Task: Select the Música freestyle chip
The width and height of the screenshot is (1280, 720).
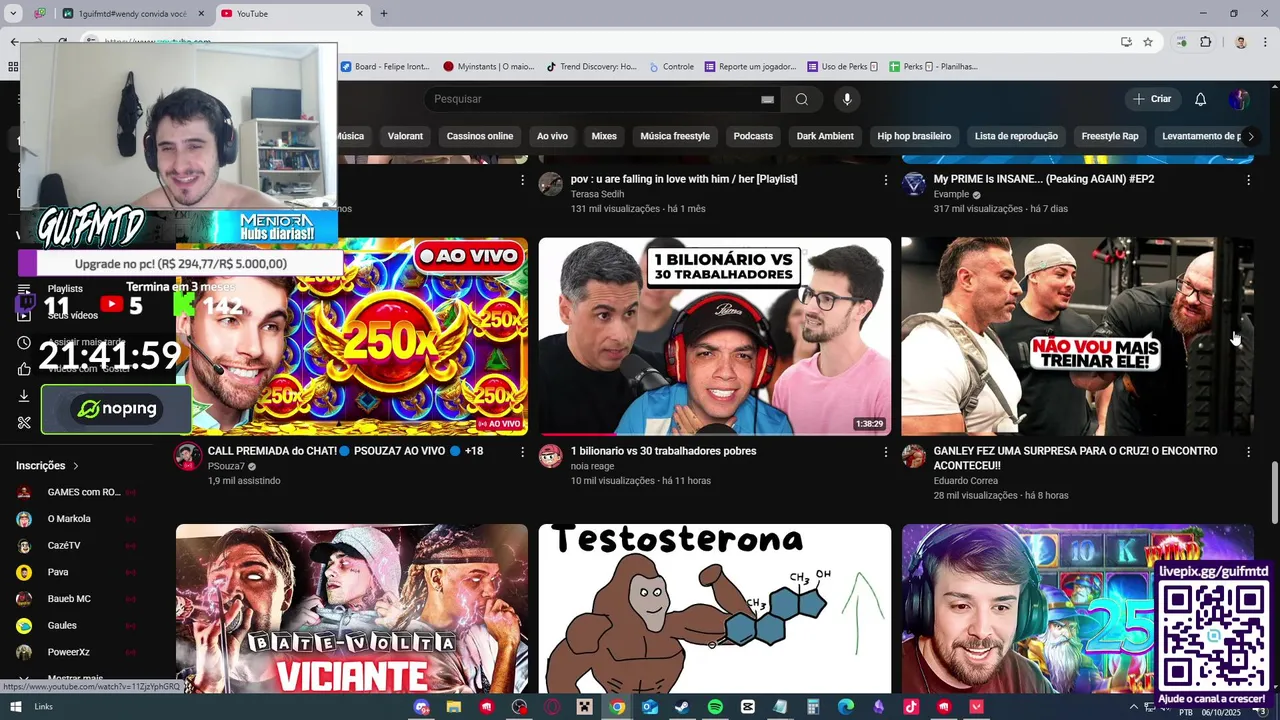Action: pos(675,136)
